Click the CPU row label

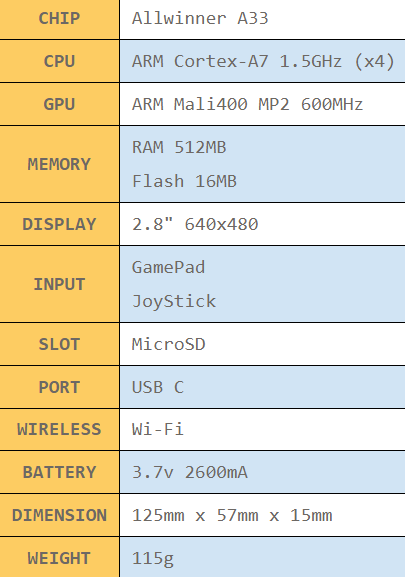(59, 61)
